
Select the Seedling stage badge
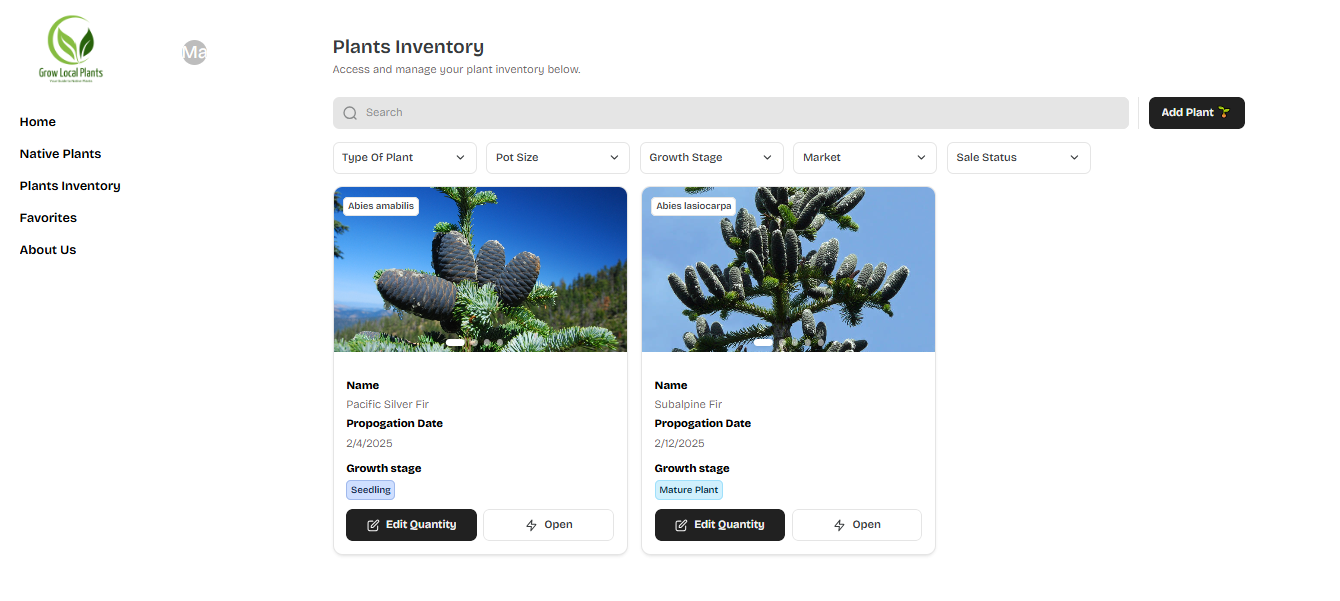(x=370, y=489)
